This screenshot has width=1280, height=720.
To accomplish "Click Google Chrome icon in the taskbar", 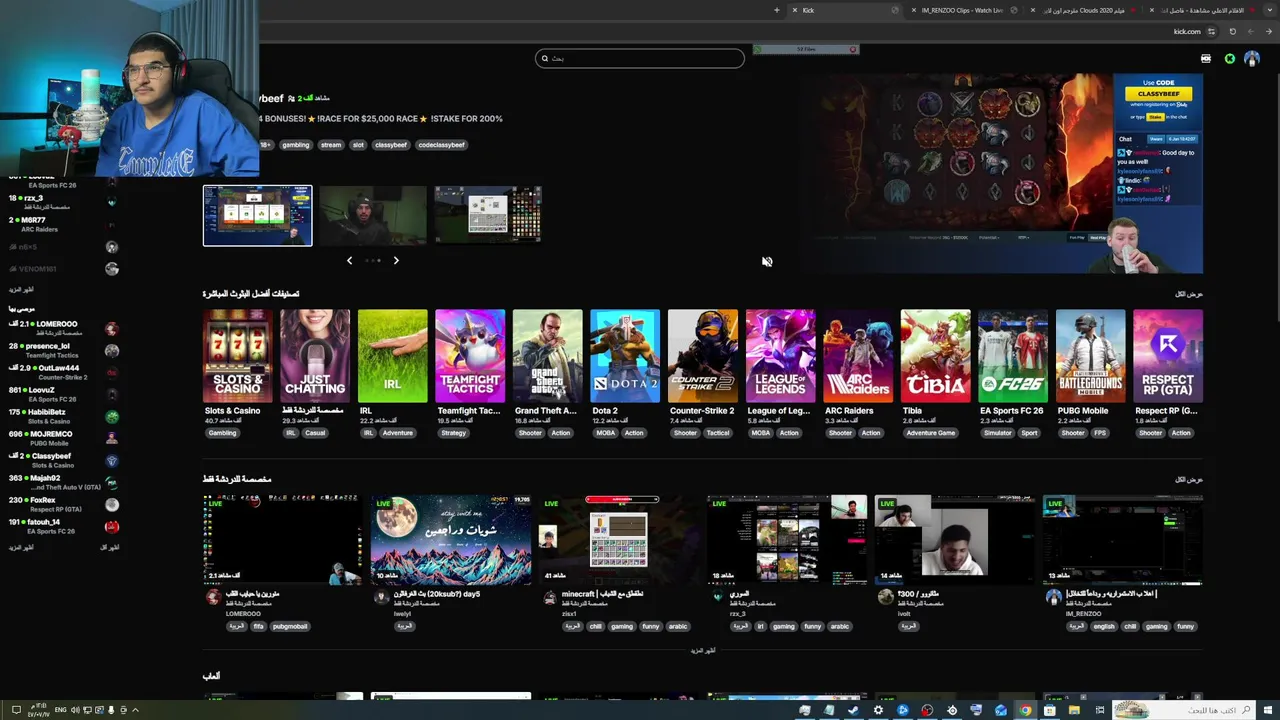I will coord(1025,710).
